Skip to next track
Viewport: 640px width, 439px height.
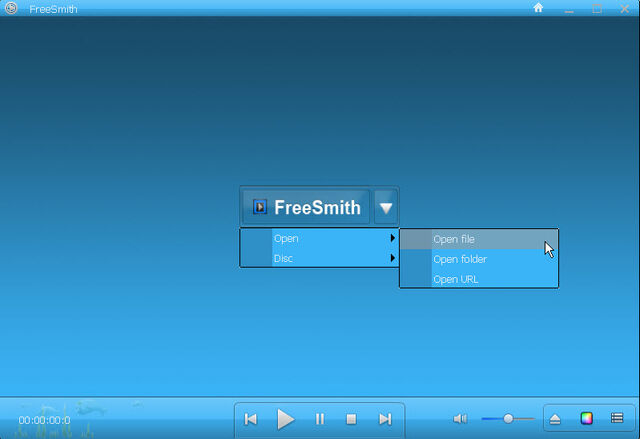[385, 419]
